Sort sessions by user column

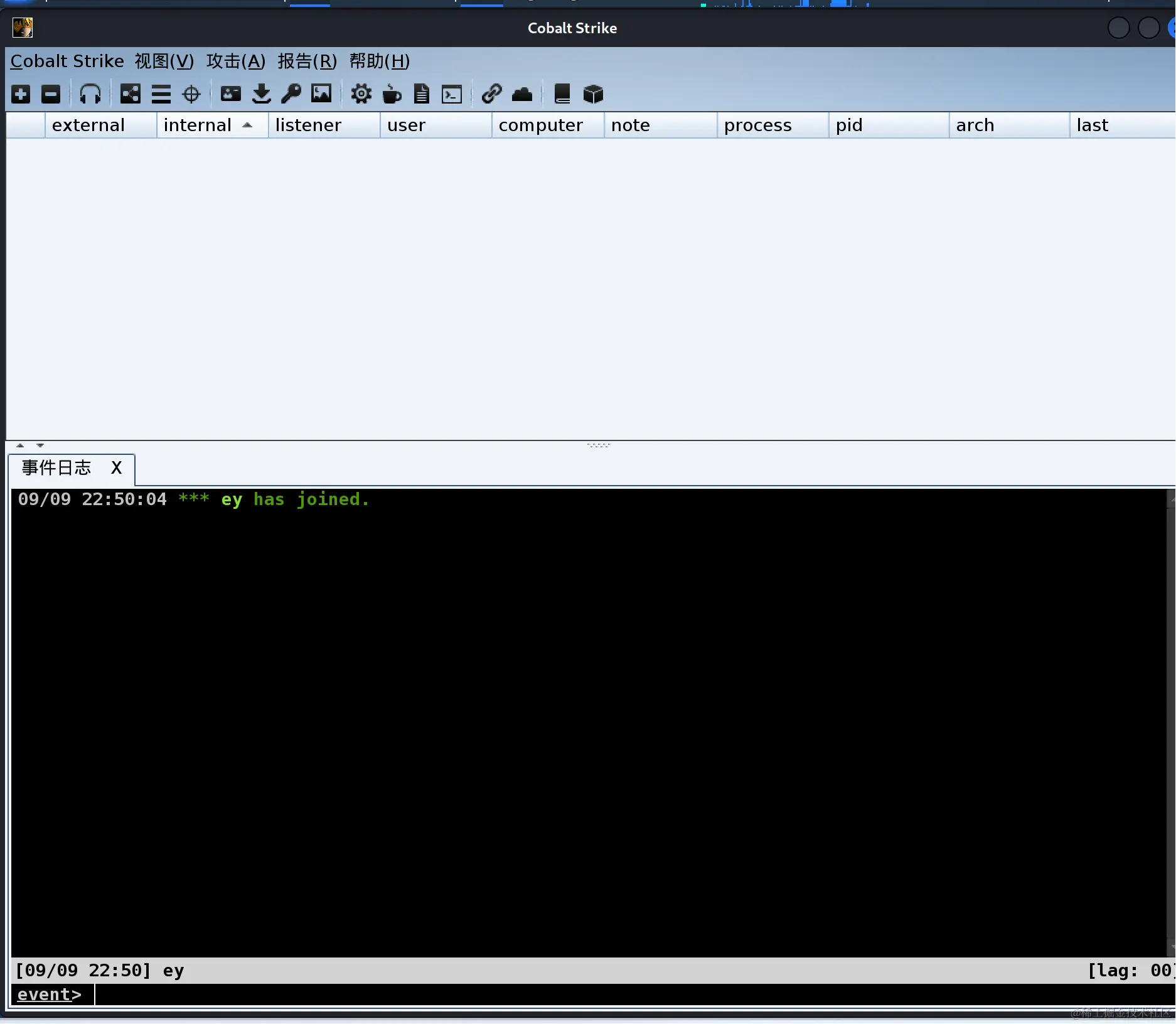point(436,125)
